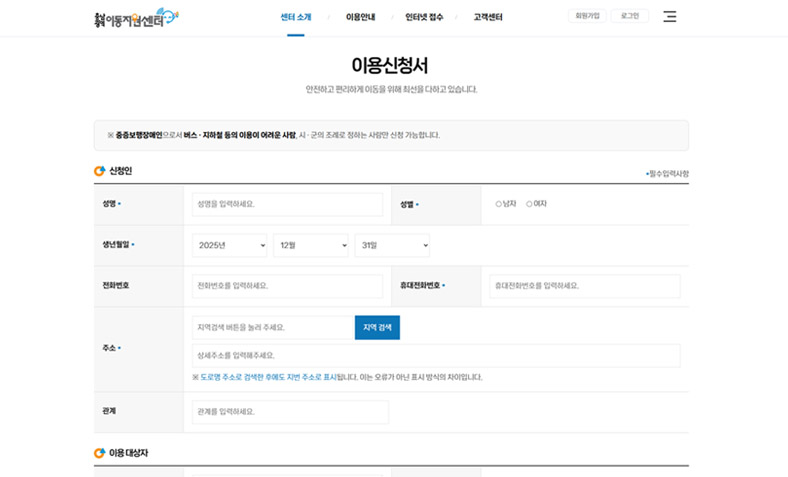This screenshot has width=788, height=477.
Task: Expand the birth month dropdown showing 12월
Action: pos(311,245)
